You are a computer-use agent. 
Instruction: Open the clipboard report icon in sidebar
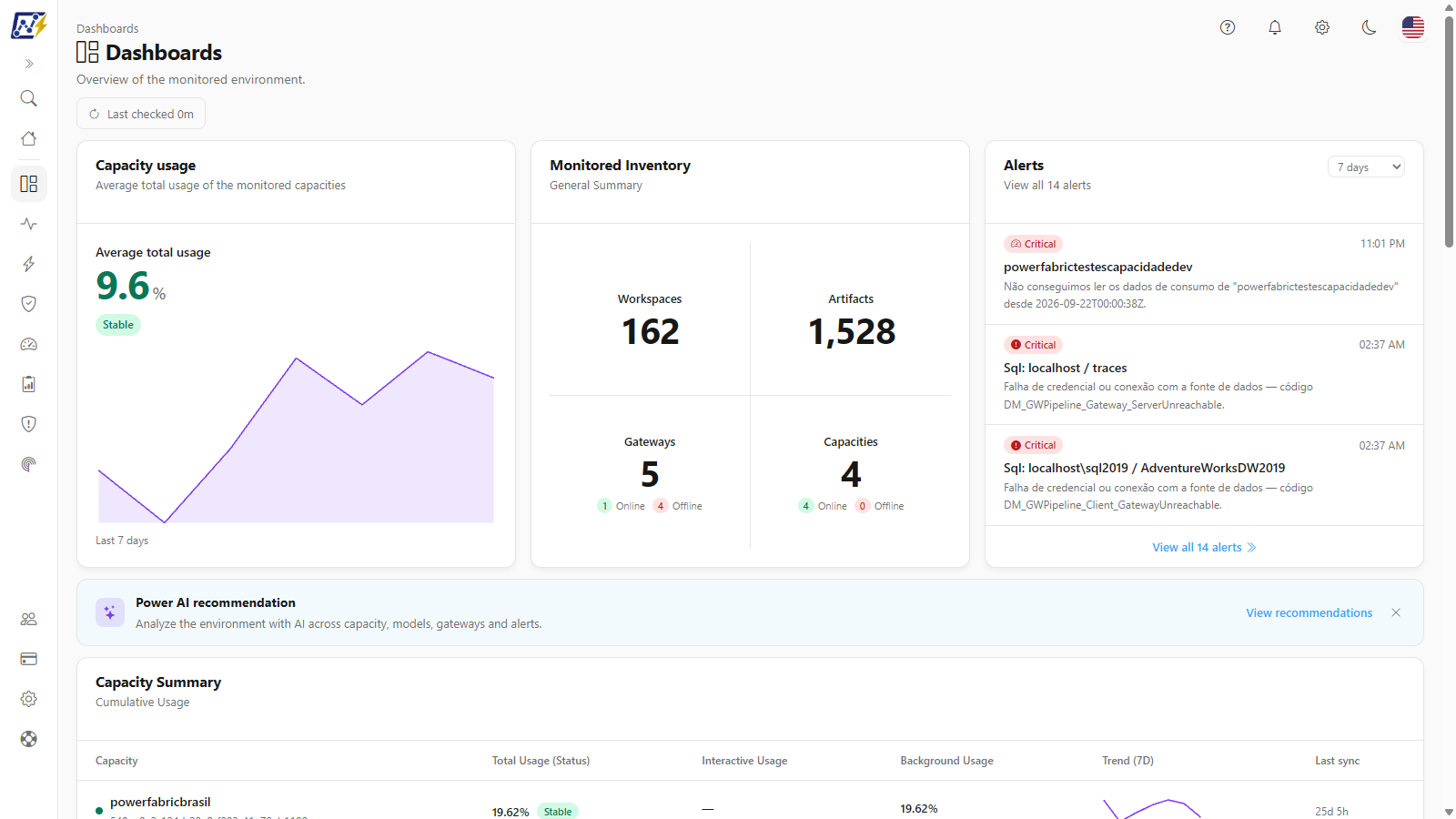(x=29, y=384)
